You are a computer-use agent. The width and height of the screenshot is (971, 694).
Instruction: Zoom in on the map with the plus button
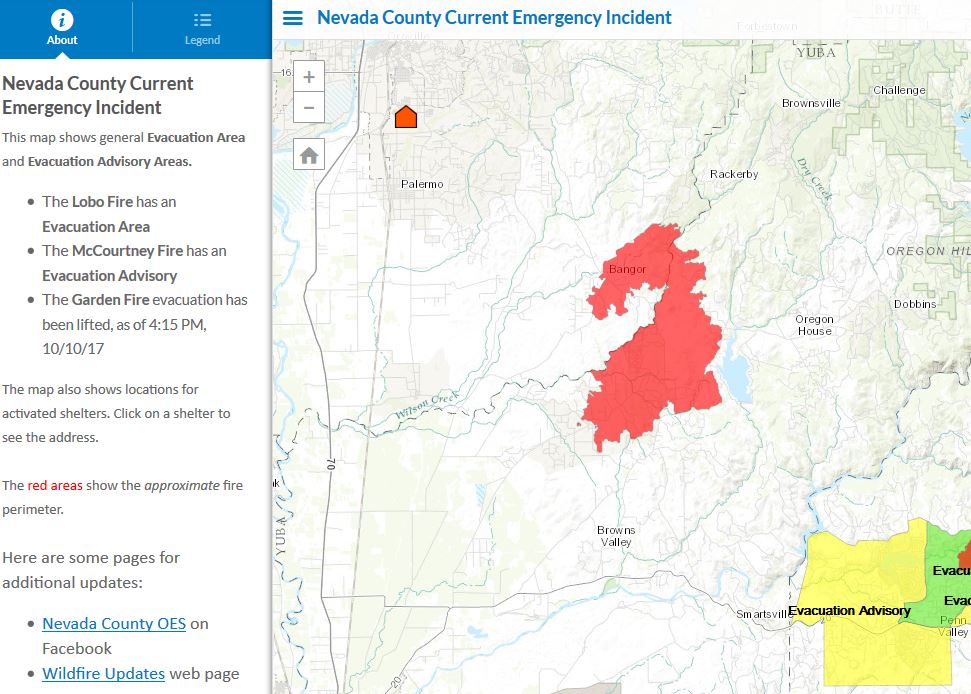coord(309,77)
